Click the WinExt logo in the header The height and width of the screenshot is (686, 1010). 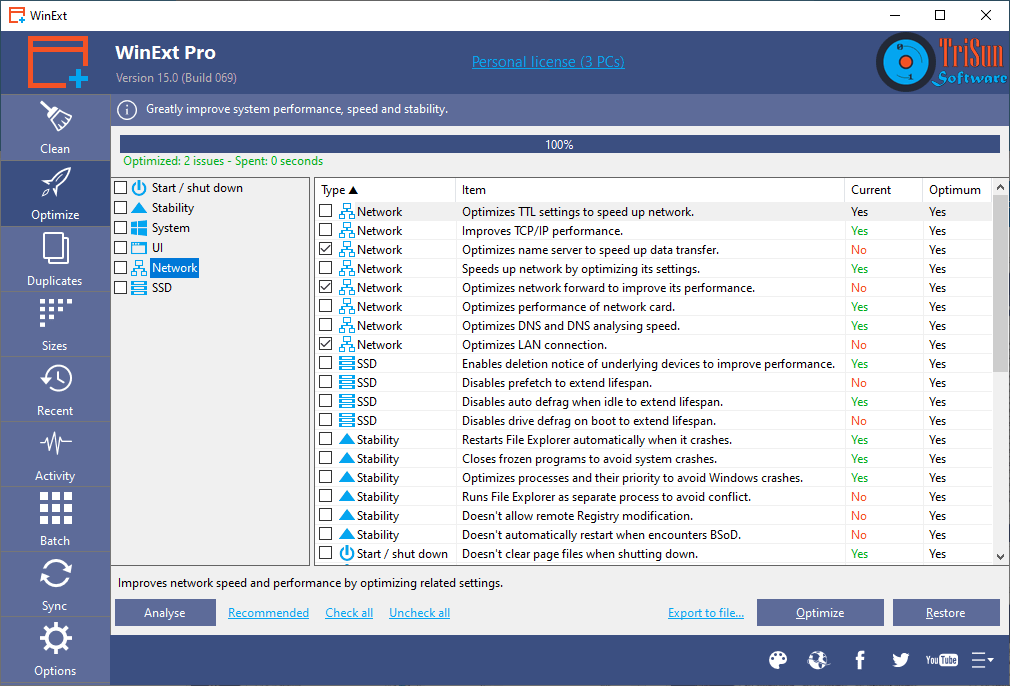[57, 62]
